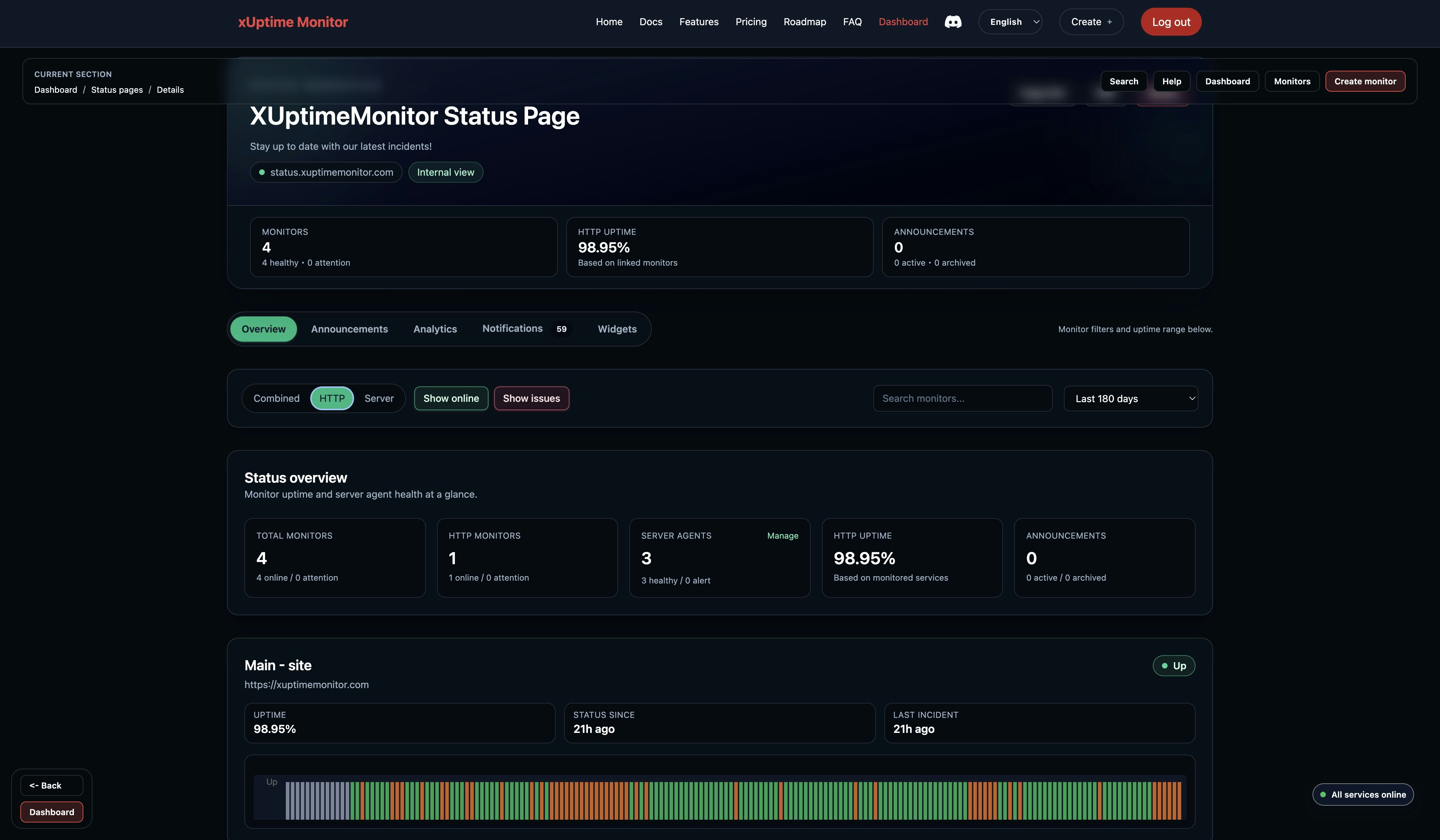Click the Log out button

(x=1171, y=22)
